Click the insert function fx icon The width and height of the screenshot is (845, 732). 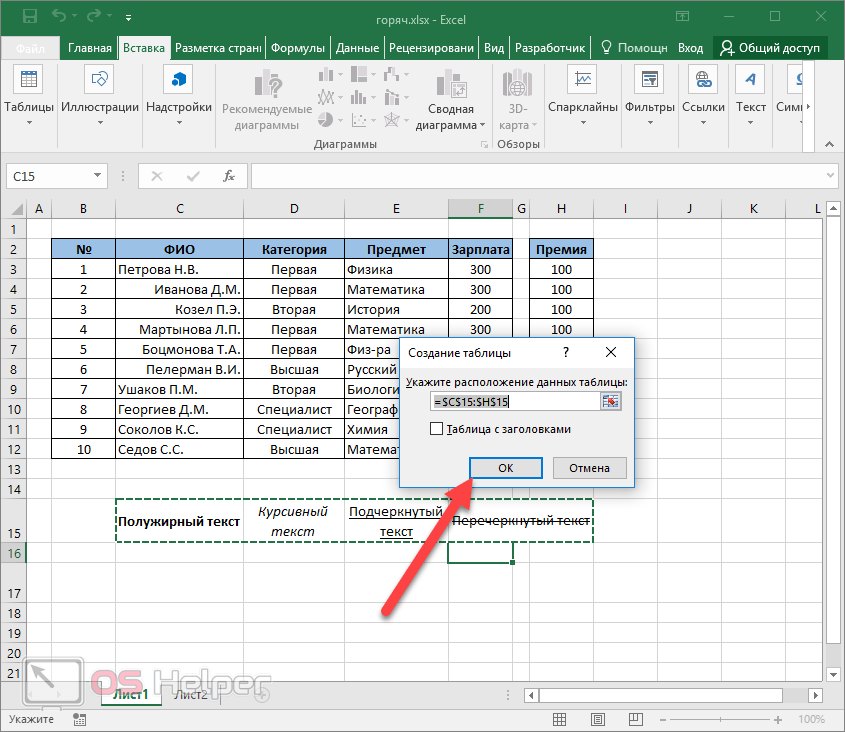(x=228, y=176)
